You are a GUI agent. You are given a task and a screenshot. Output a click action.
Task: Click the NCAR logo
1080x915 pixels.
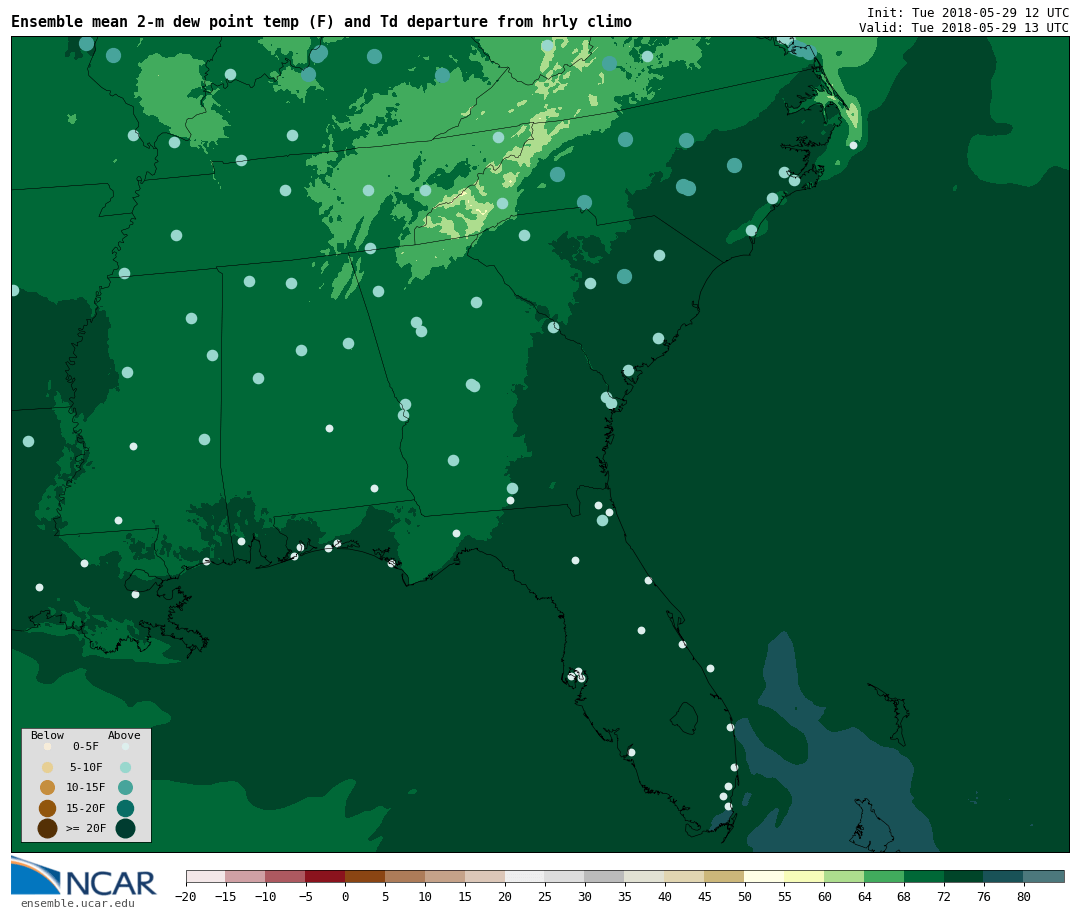click(83, 876)
